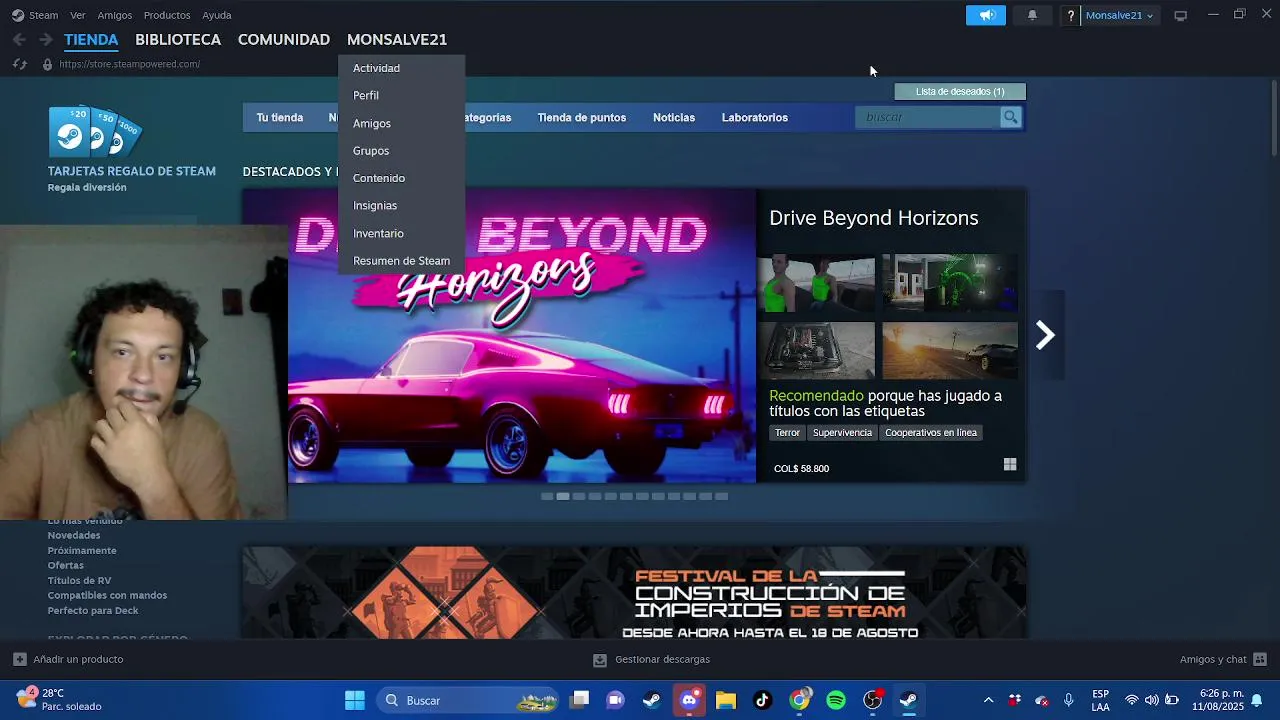View the sunset road screenshot thumbnail
The image size is (1280, 720).
pos(950,350)
